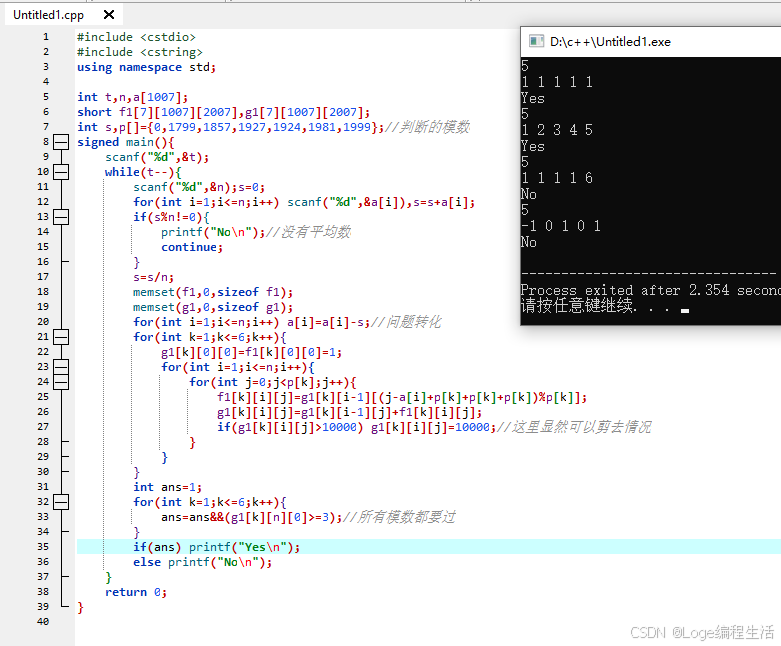Click on 'int ans=1;' statement
The height and width of the screenshot is (646, 781).
click(167, 487)
